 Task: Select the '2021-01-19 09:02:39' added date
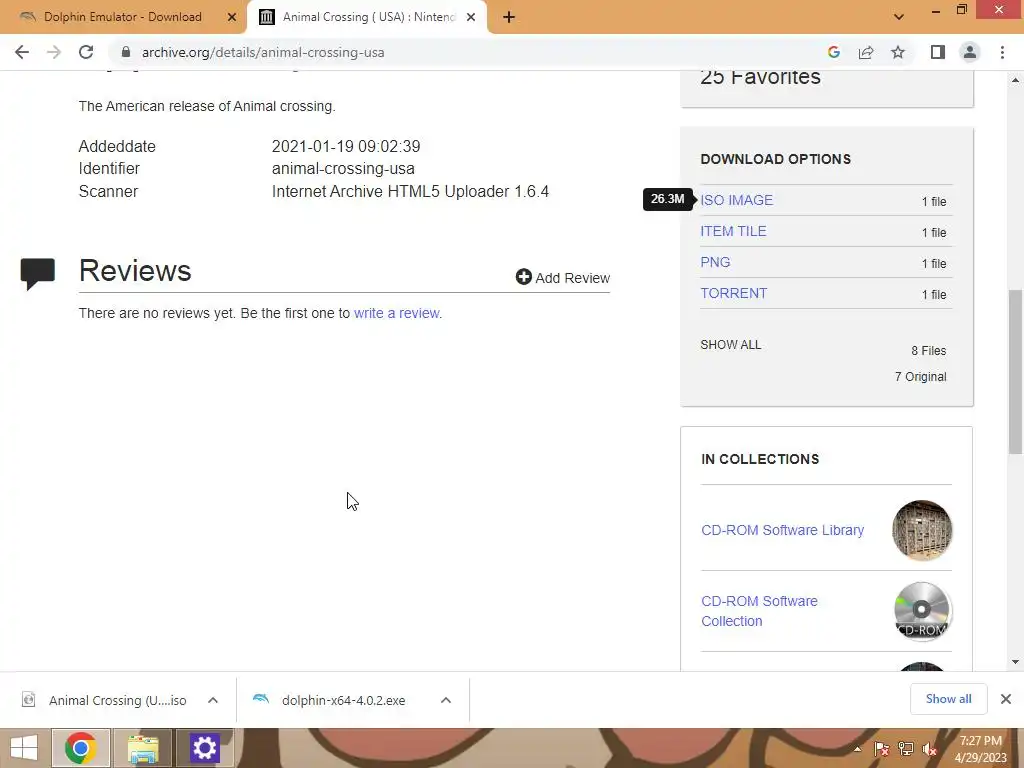(346, 146)
